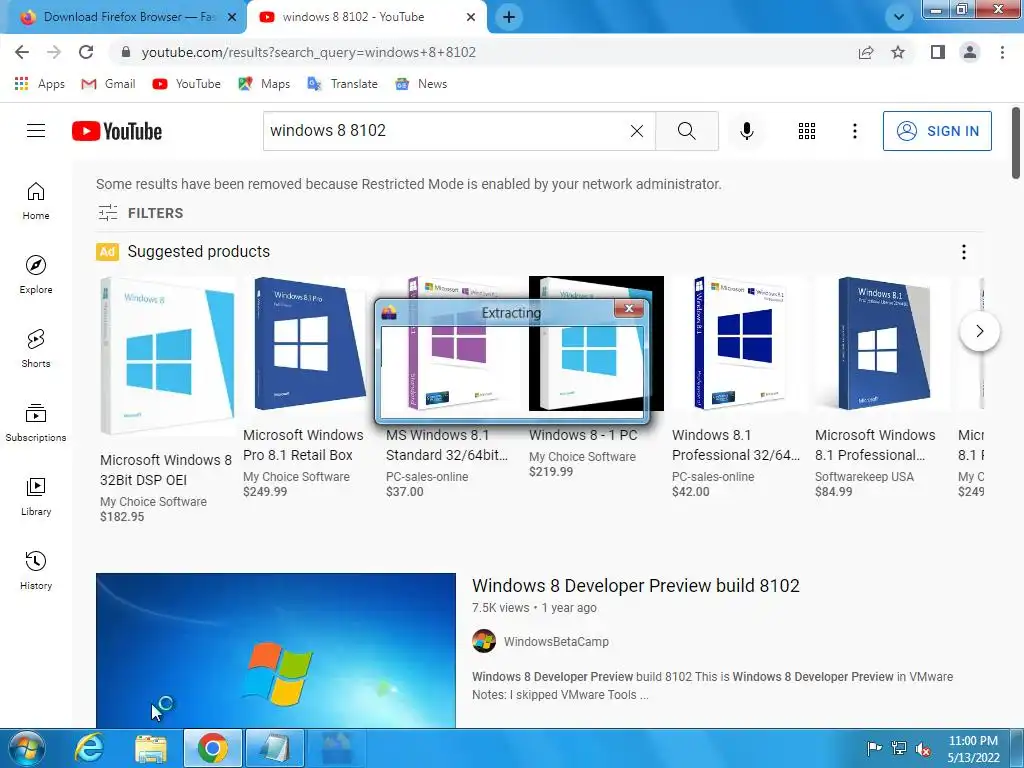
Task: Click the YouTube logo
Action: [117, 131]
